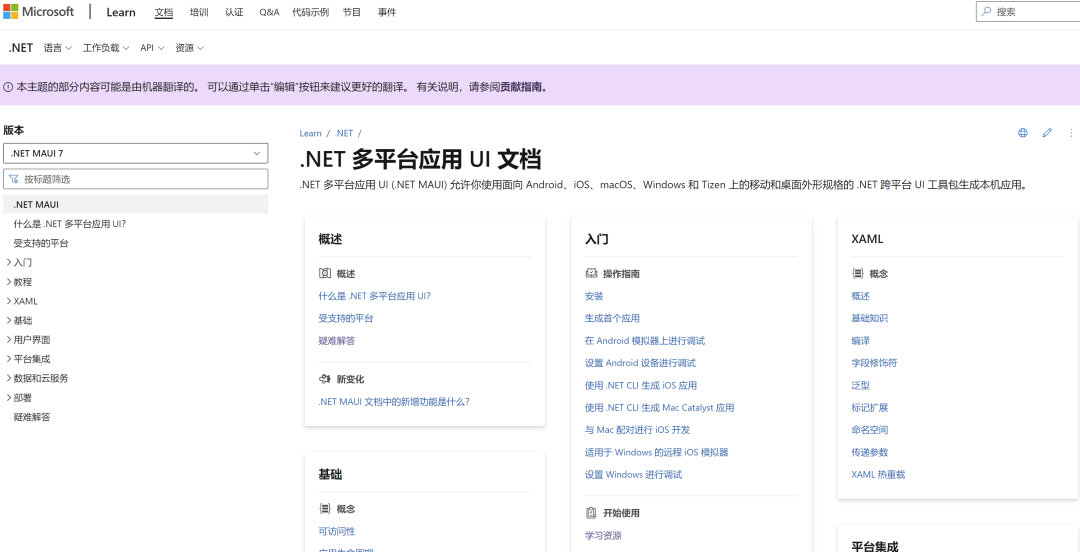Open the .NET MAUI 7 version dropdown

coord(136,153)
